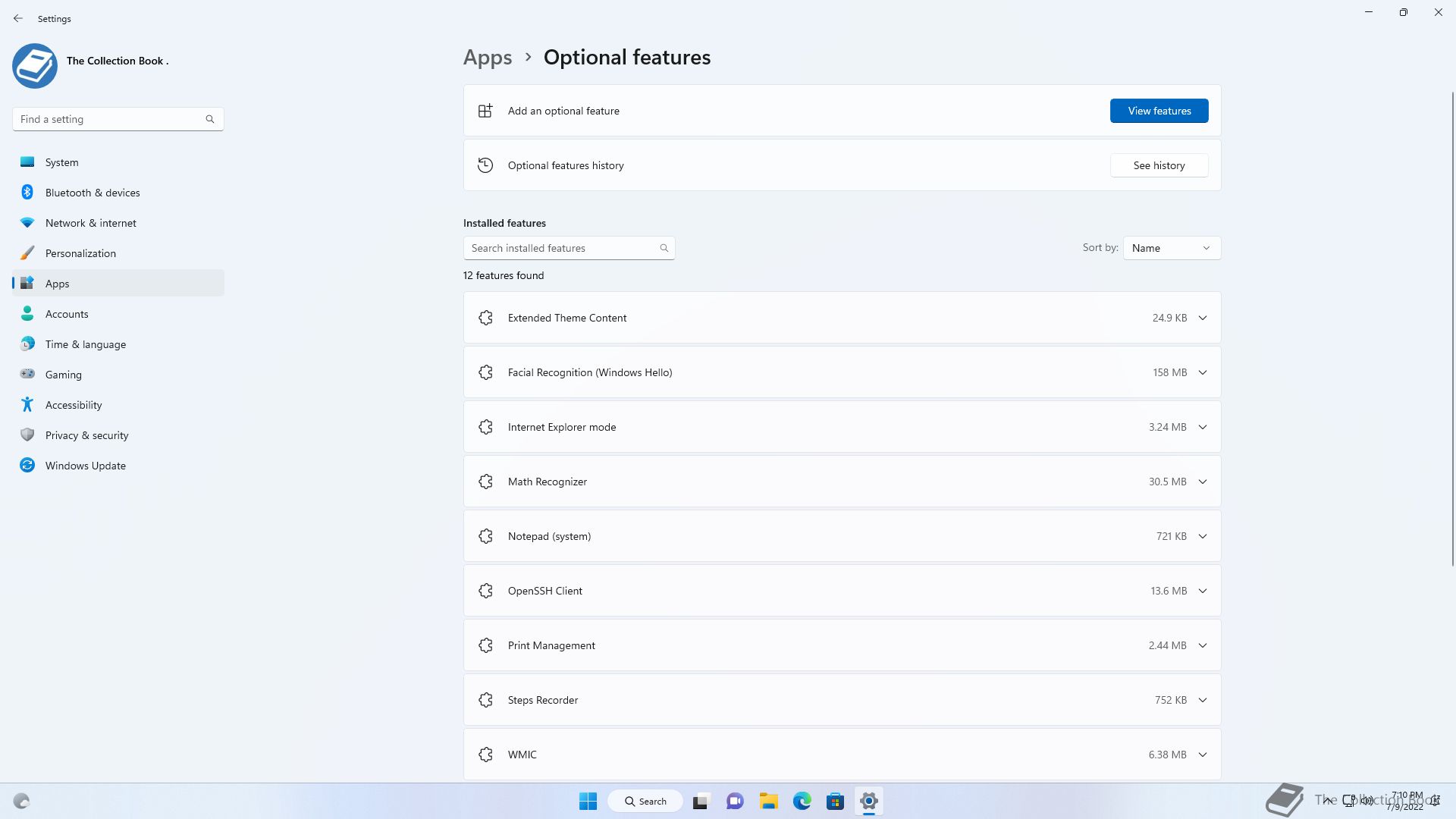Click the 158 MB size value
Screen dimensions: 1456x819
click(x=1170, y=372)
